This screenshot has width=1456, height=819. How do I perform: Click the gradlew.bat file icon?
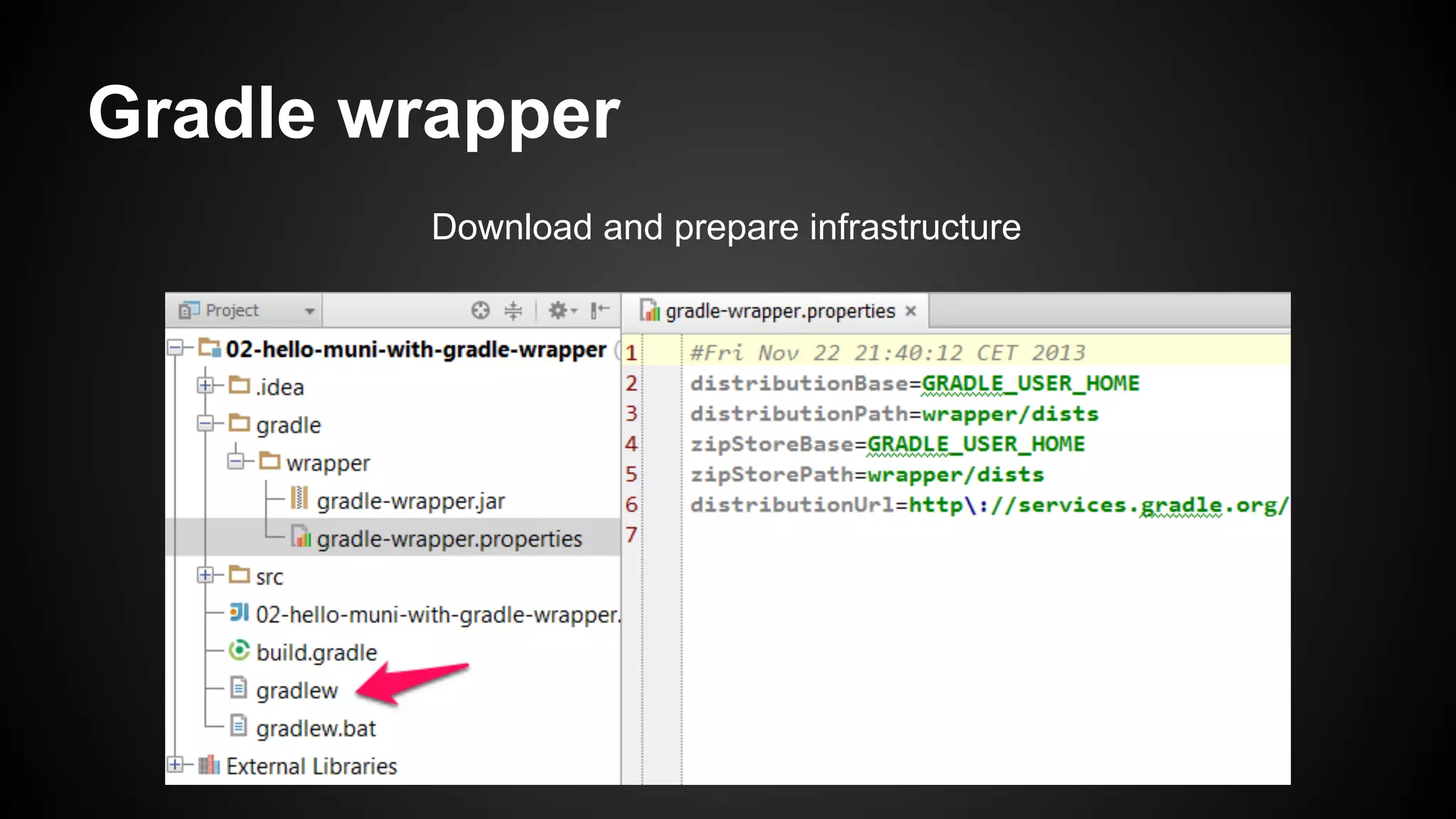239,726
